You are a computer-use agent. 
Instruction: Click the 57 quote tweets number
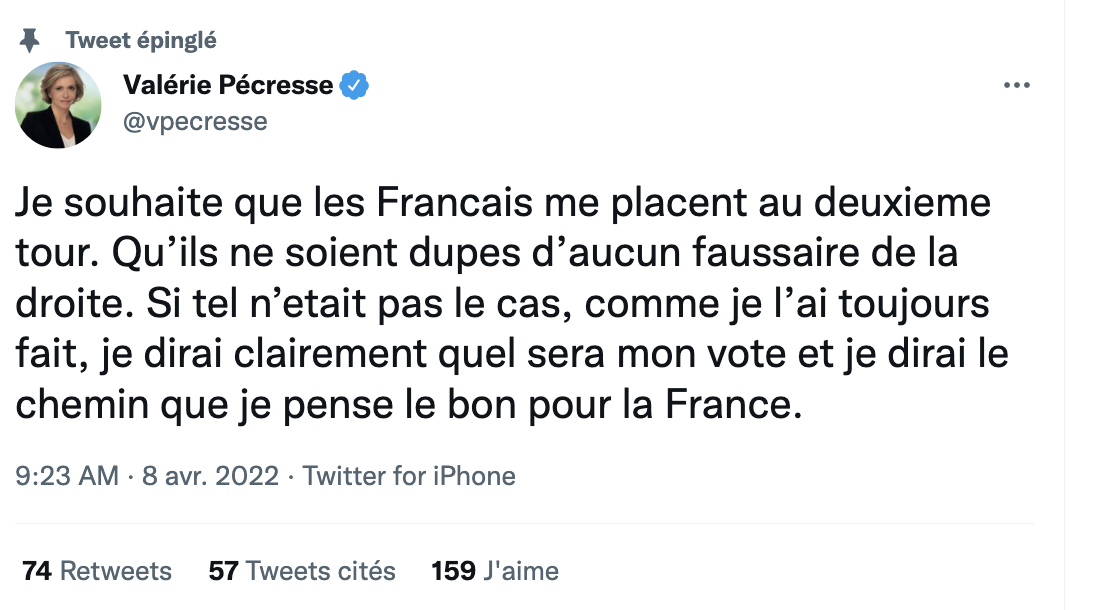click(x=222, y=571)
